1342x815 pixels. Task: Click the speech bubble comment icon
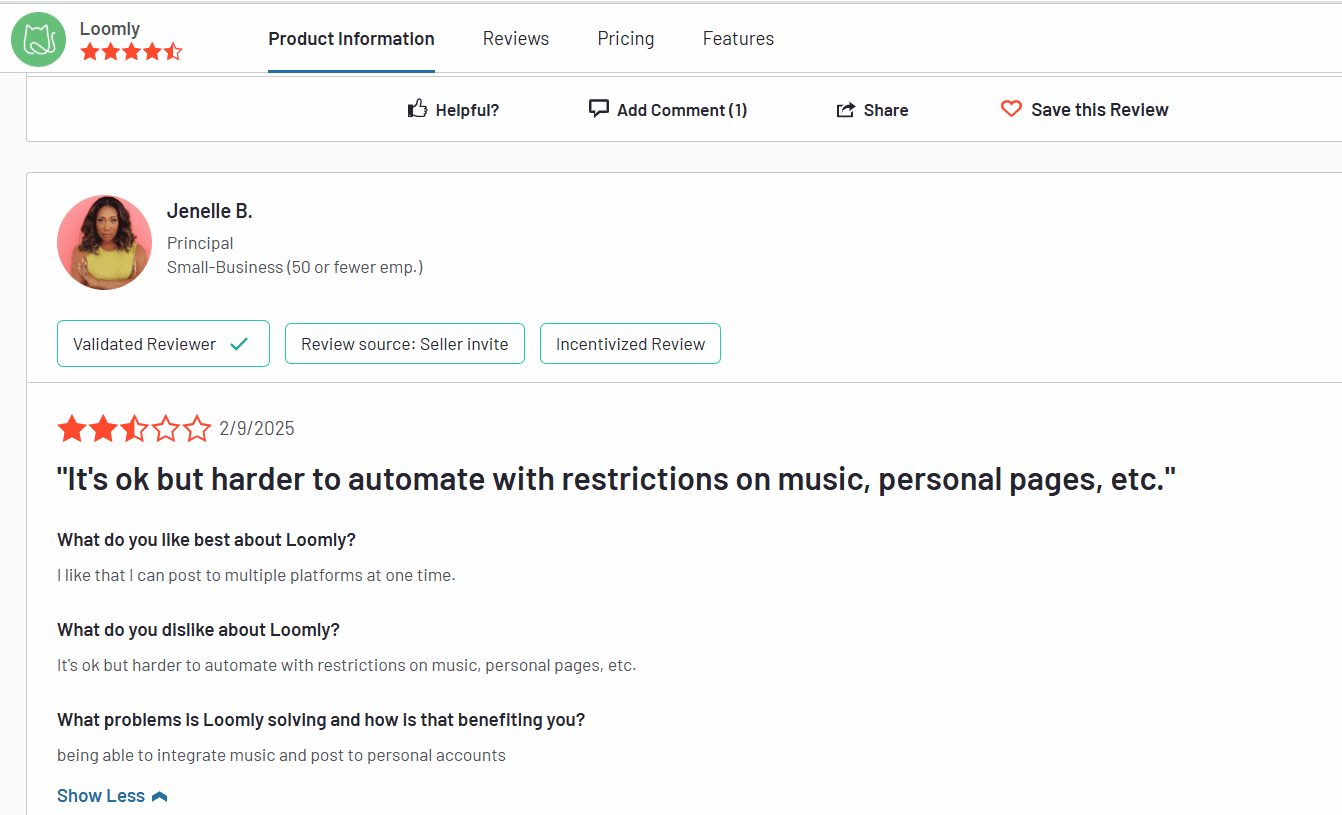coord(599,109)
